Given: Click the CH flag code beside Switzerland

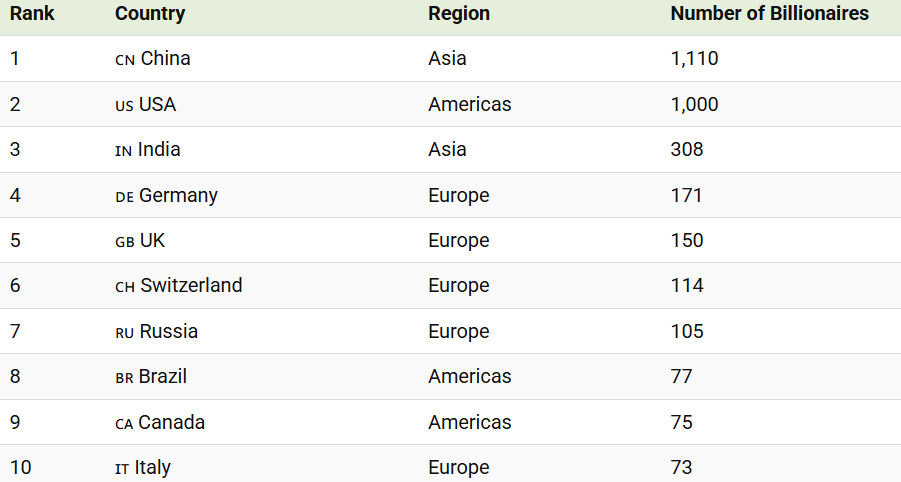Looking at the screenshot, I should [125, 287].
